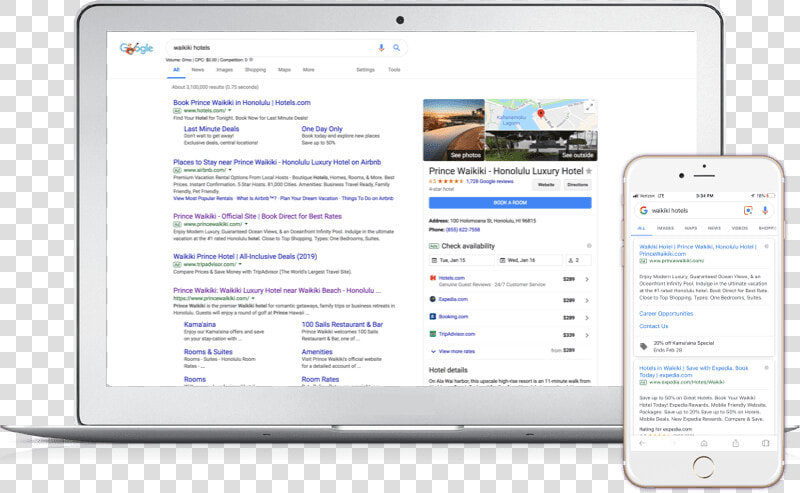Open Waikiki Prince Hotel All-Inclusive Deals result
Screen dimensions: 800x493
245,257
